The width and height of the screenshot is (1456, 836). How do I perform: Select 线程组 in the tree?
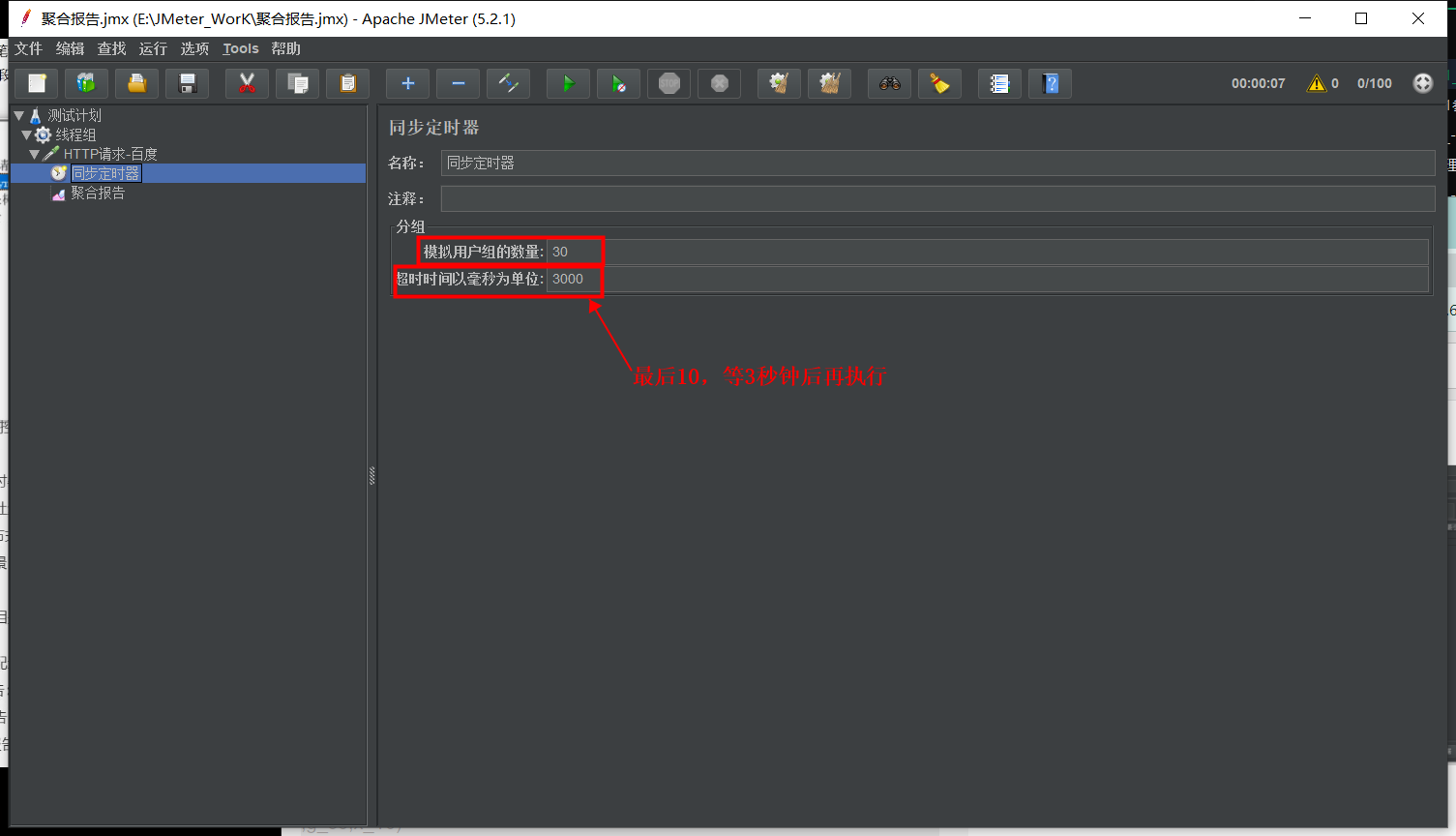(75, 134)
